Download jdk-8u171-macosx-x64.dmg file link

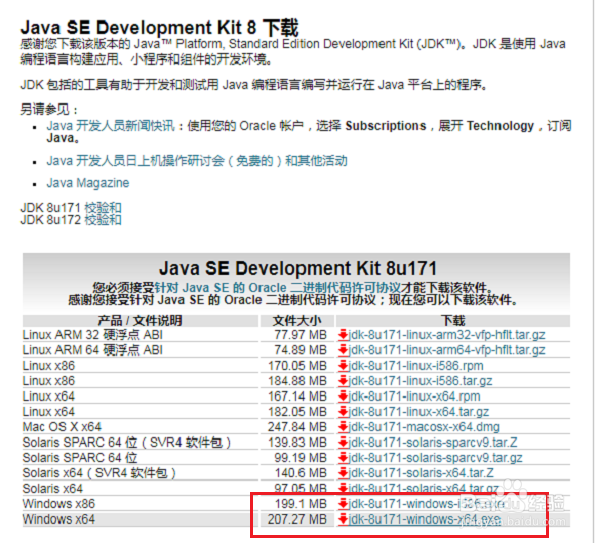424,427
